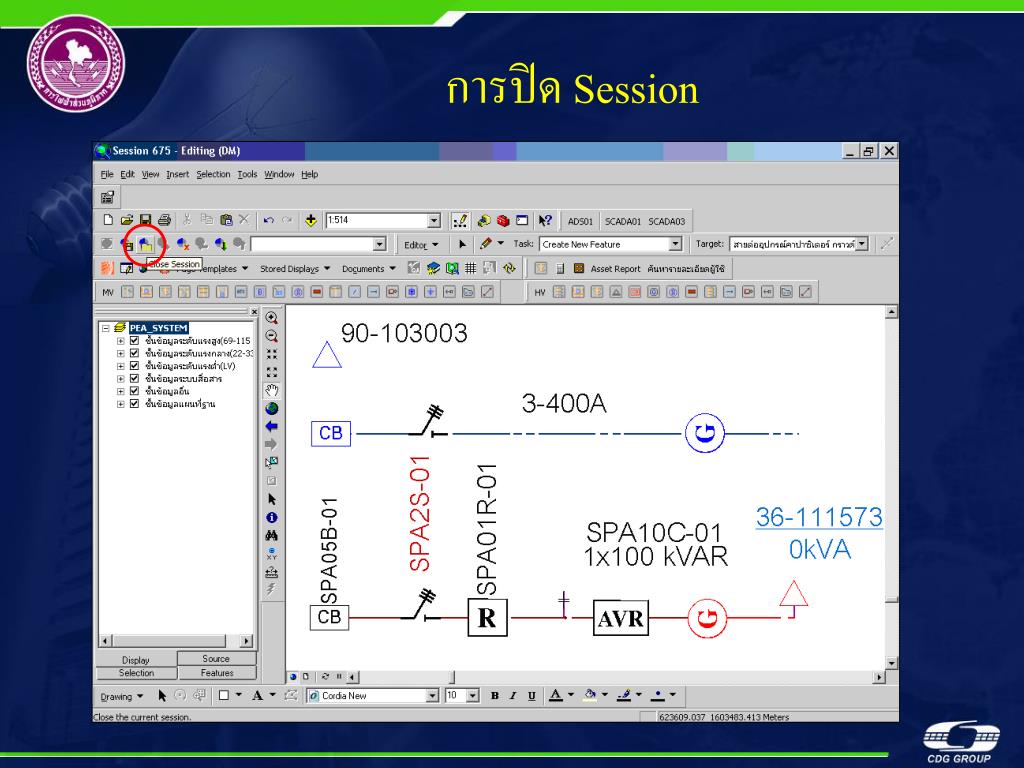The width and height of the screenshot is (1024, 768).
Task: Open the Task Create New Feature dropdown
Action: 675,244
